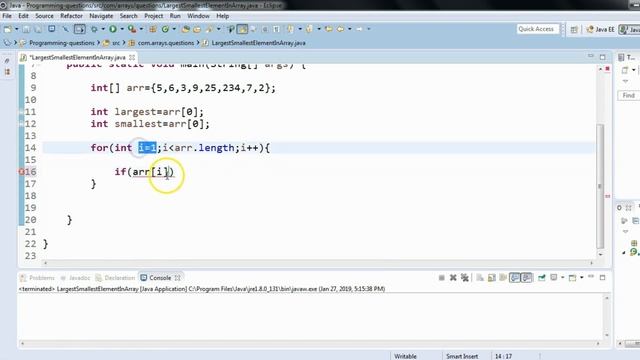Open the Window menu
Screen dimensions: 640x360
198,16
